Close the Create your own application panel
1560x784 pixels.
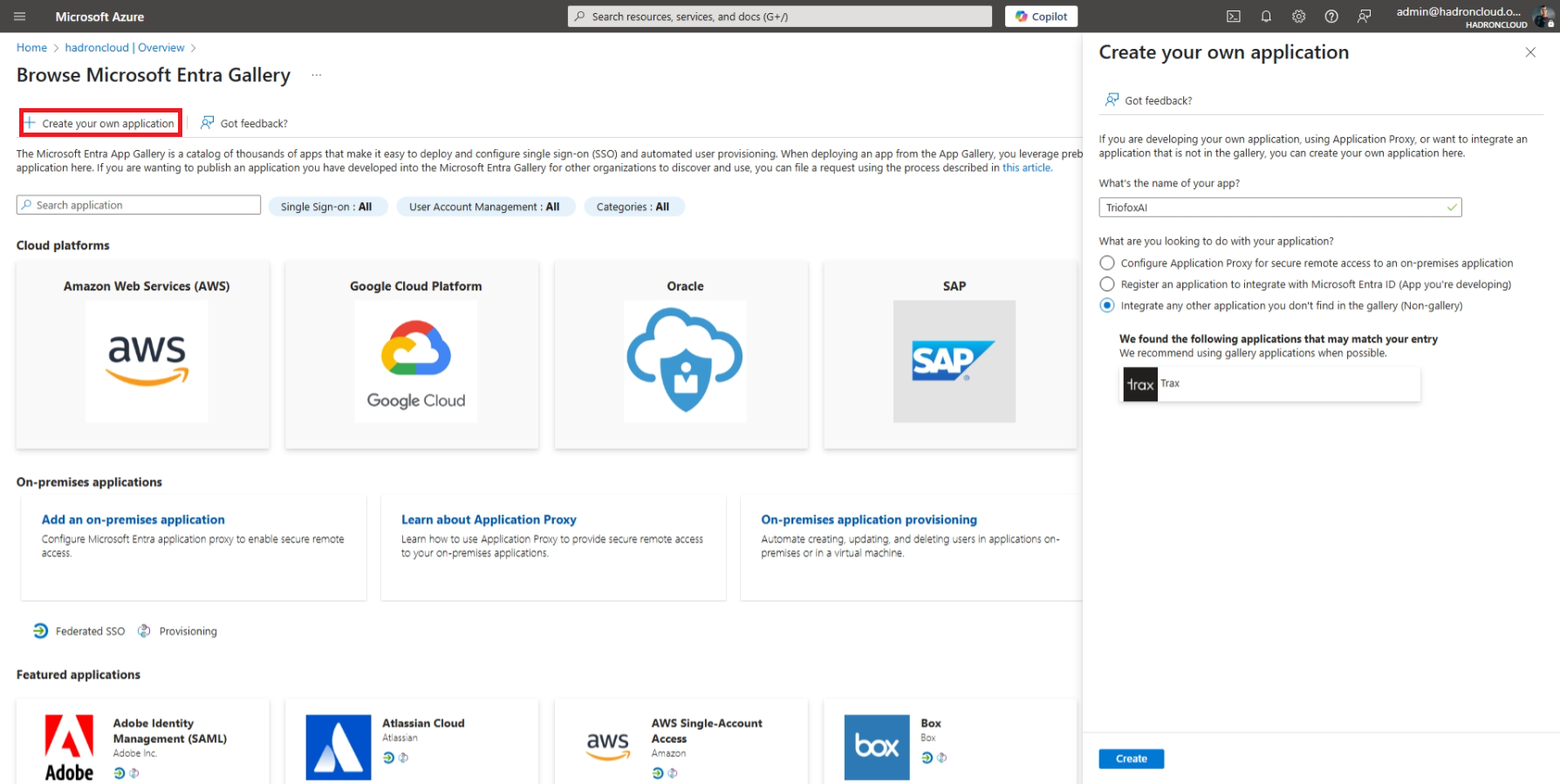point(1530,52)
